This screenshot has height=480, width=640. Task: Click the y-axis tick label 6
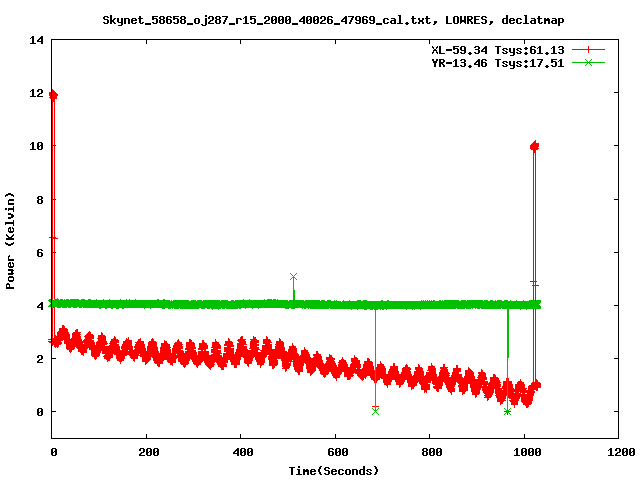click(40, 253)
